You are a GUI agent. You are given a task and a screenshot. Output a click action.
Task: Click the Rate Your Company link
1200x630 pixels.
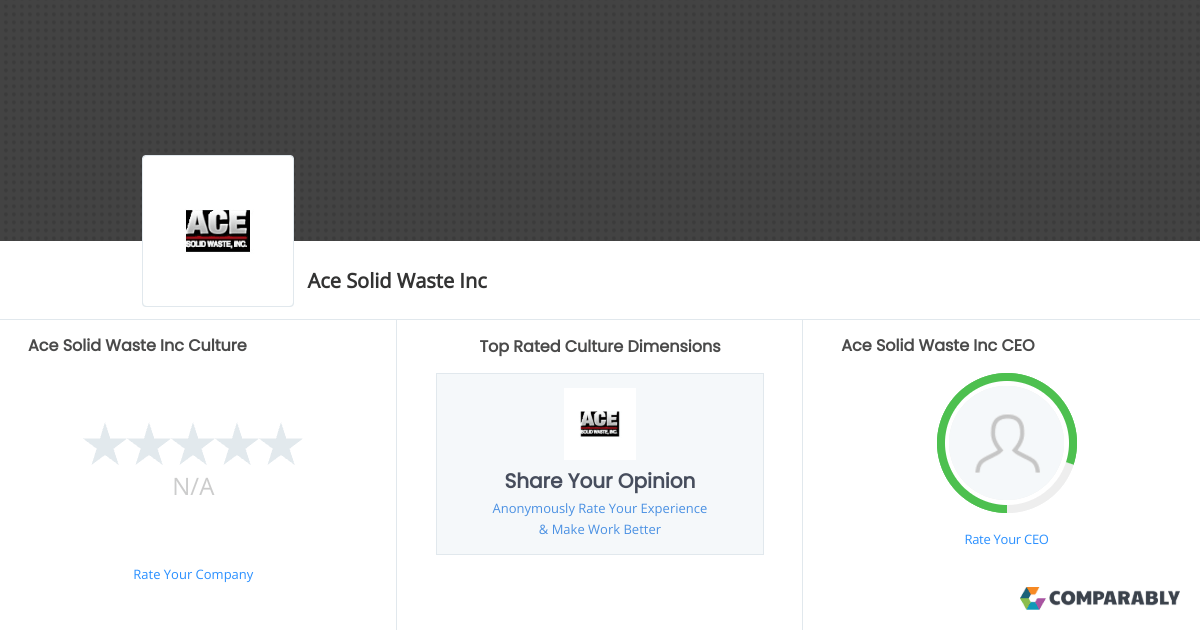click(x=193, y=574)
